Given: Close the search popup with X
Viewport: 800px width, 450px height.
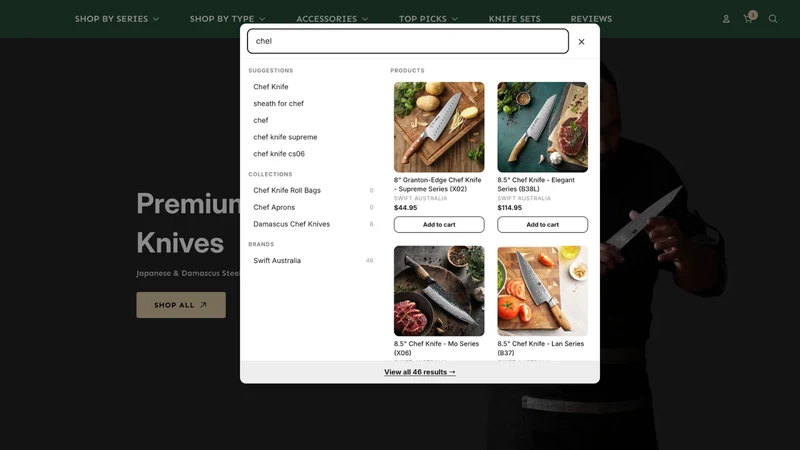Looking at the screenshot, I should click(x=581, y=42).
